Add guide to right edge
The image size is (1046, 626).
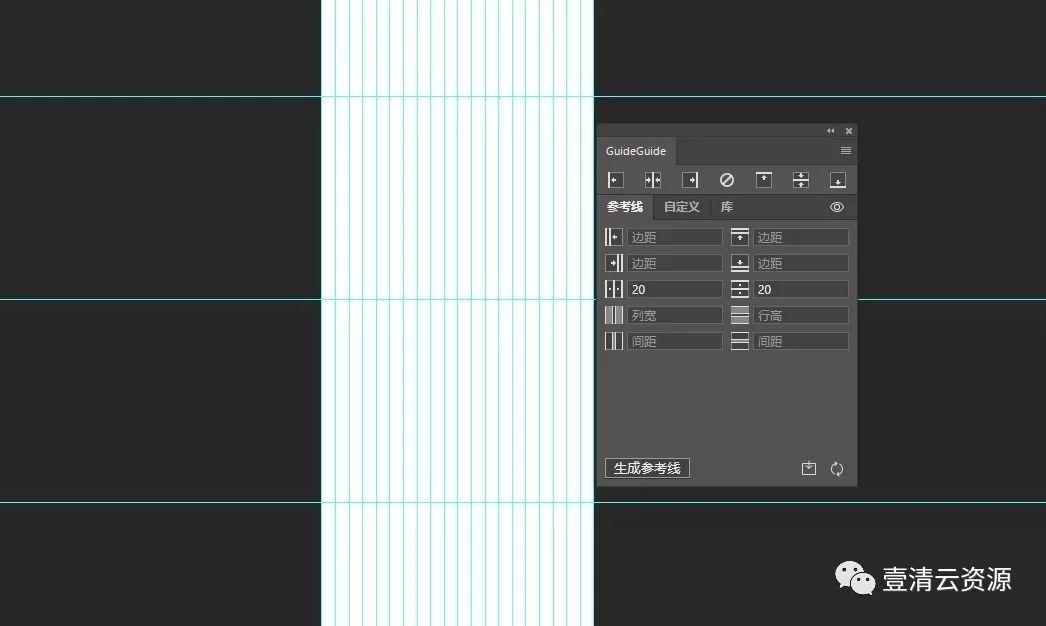690,180
